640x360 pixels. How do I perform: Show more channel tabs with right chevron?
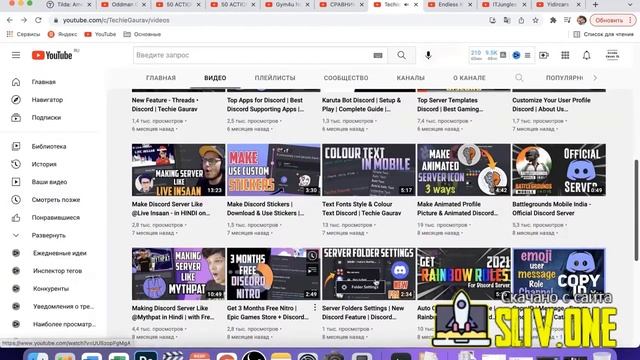pyautogui.click(x=595, y=78)
